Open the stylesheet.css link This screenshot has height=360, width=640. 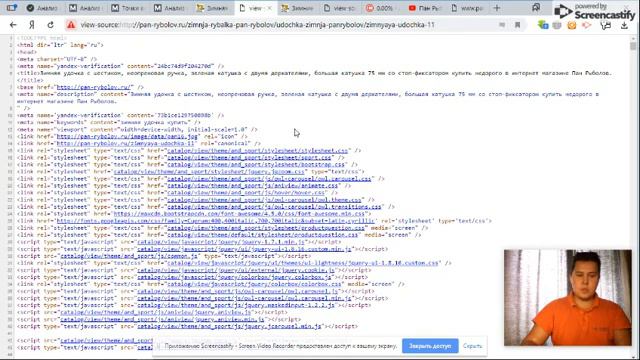pyautogui.click(x=258, y=151)
